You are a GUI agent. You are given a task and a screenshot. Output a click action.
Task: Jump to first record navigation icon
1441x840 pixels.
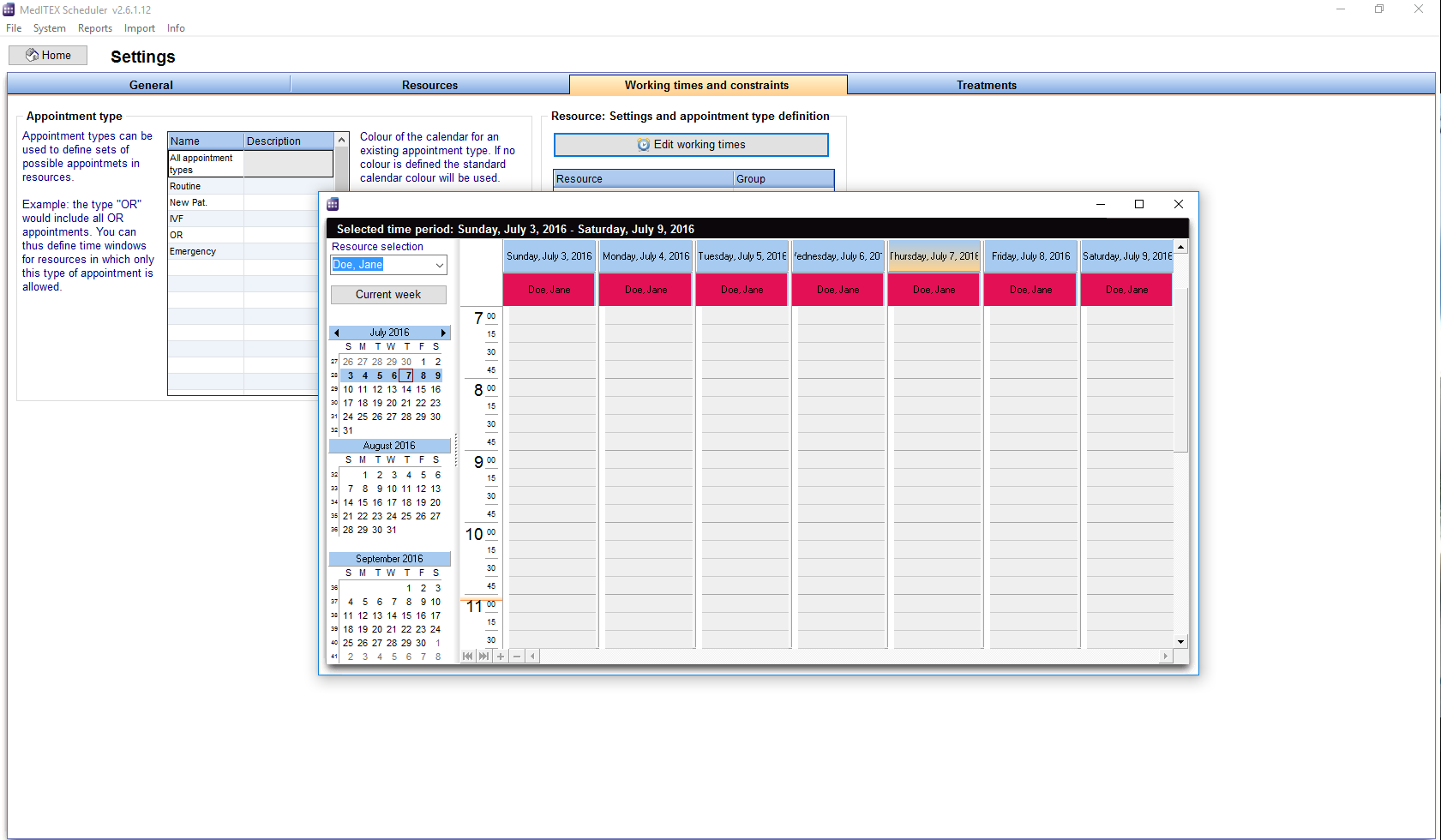(x=468, y=657)
